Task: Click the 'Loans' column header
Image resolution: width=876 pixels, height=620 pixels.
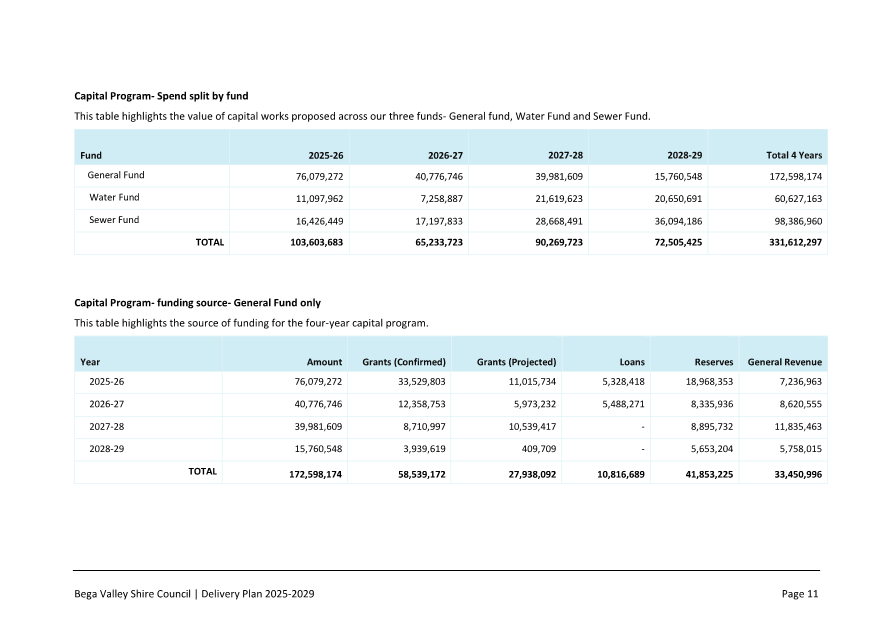Action: click(632, 362)
